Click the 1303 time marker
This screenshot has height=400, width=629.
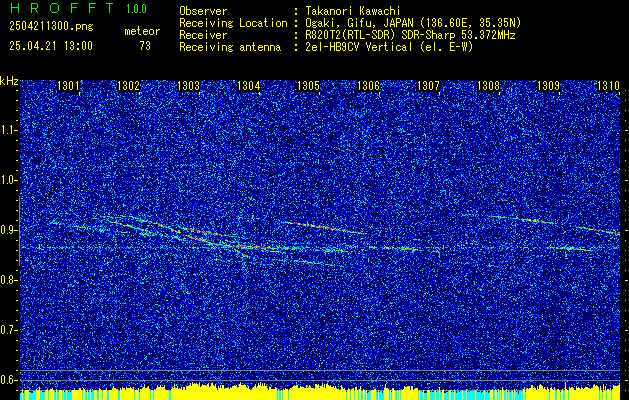point(189,86)
